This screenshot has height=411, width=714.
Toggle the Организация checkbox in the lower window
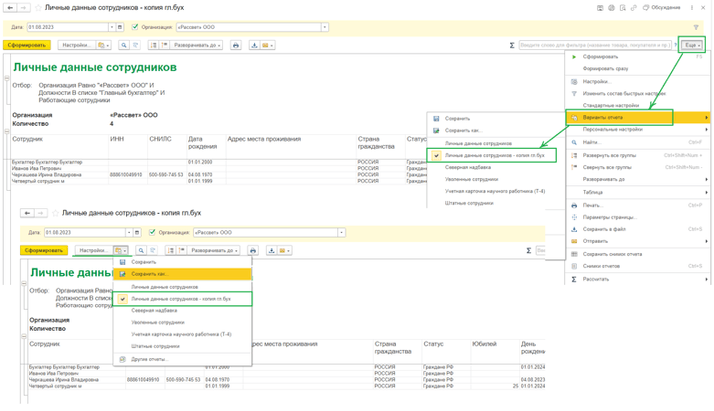152,232
